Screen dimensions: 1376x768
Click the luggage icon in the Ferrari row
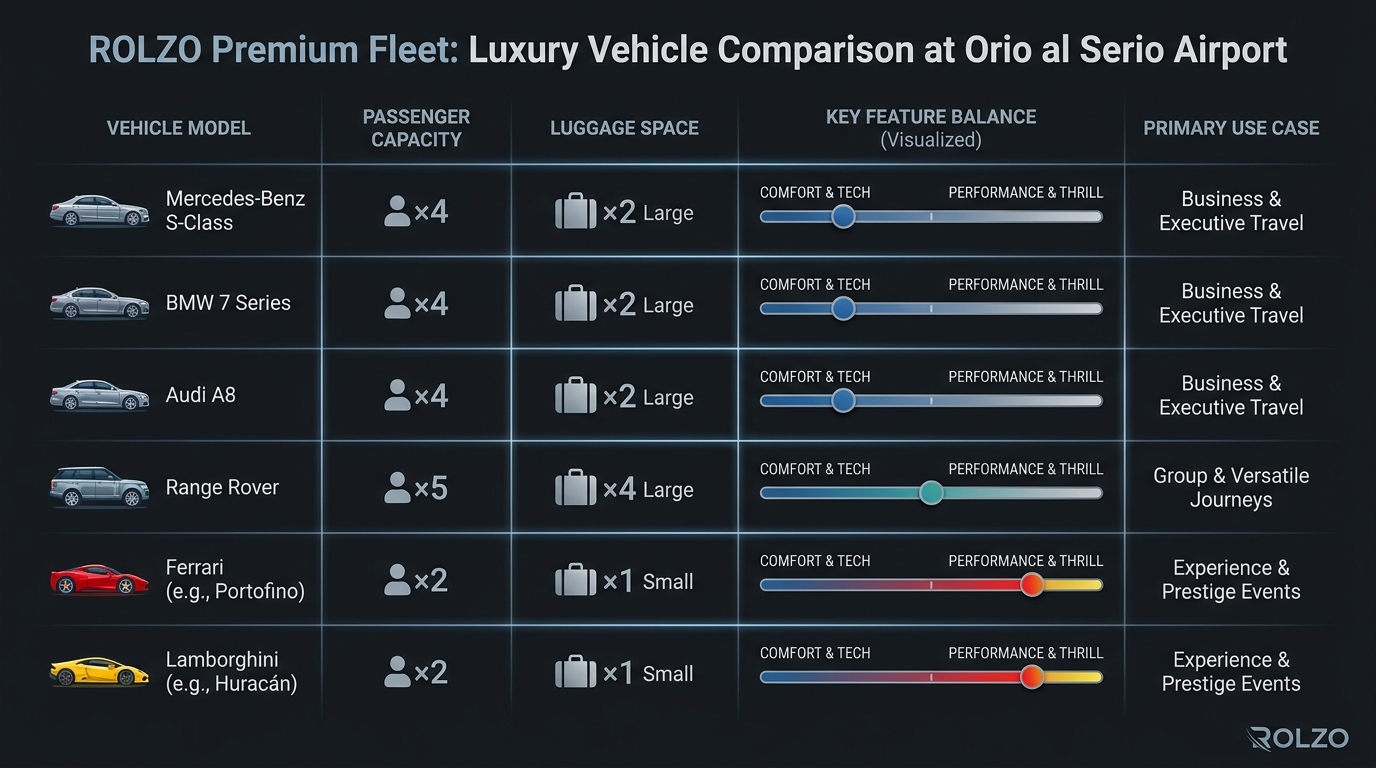575,579
